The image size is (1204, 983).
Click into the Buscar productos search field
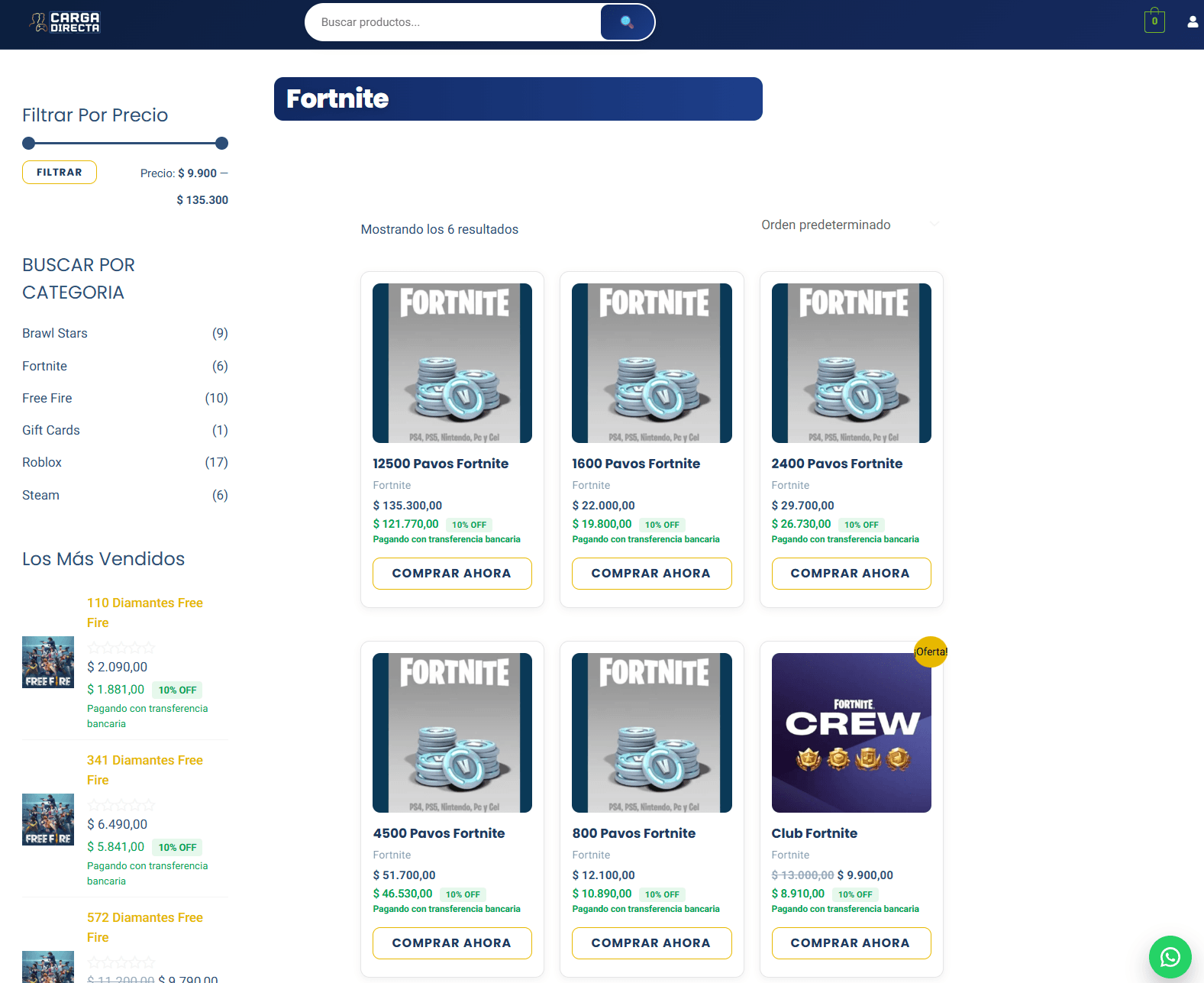click(454, 22)
